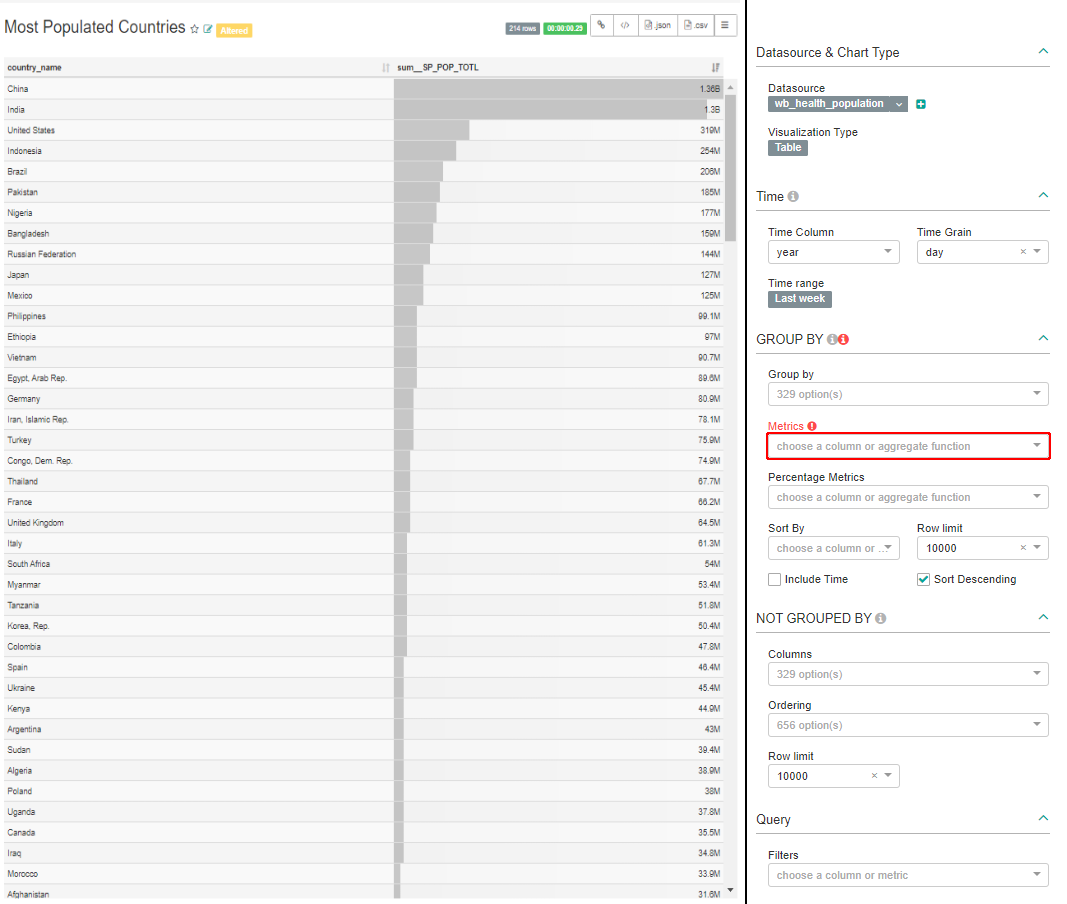Open the hamburger menu for query options
The width and height of the screenshot is (1067, 904).
click(725, 26)
